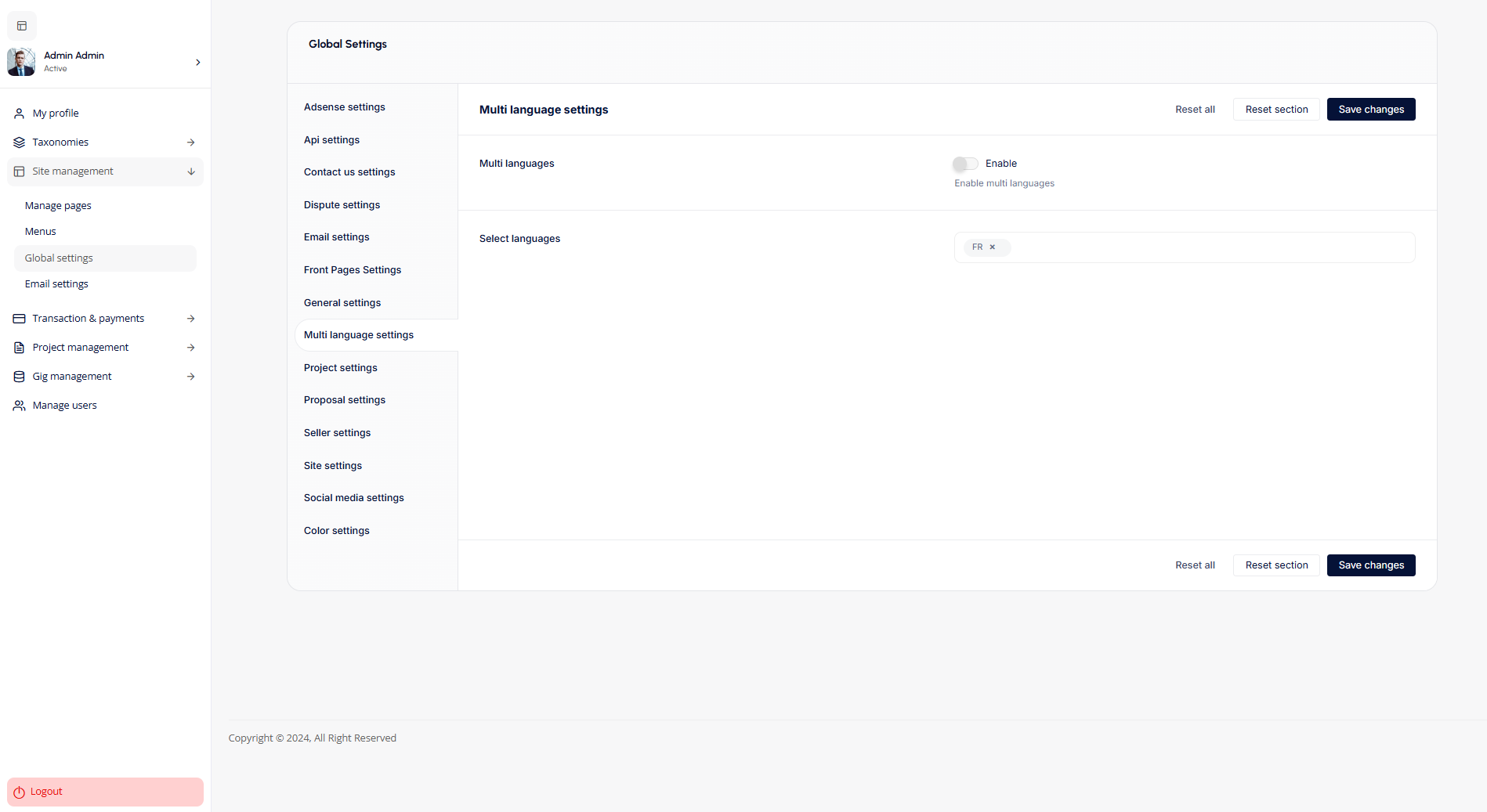This screenshot has height=812, width=1487.
Task: Click the Transaction & payments card icon
Action: click(20, 319)
